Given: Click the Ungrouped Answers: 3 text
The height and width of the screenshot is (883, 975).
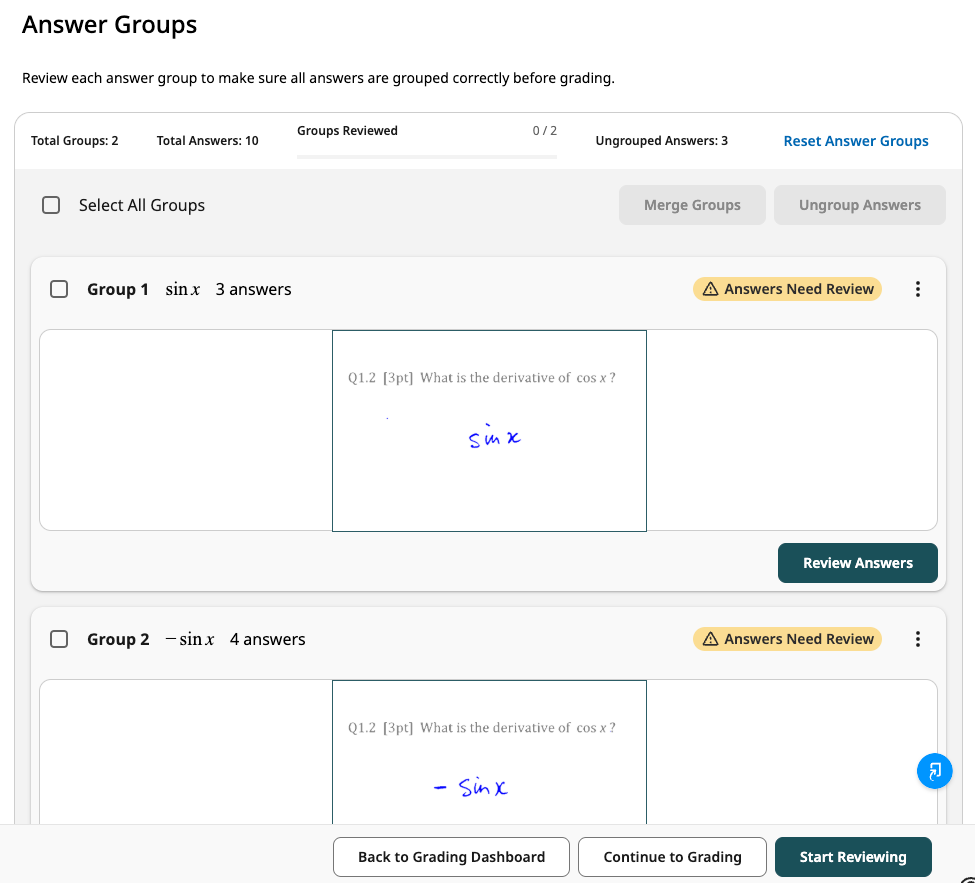Looking at the screenshot, I should [662, 141].
